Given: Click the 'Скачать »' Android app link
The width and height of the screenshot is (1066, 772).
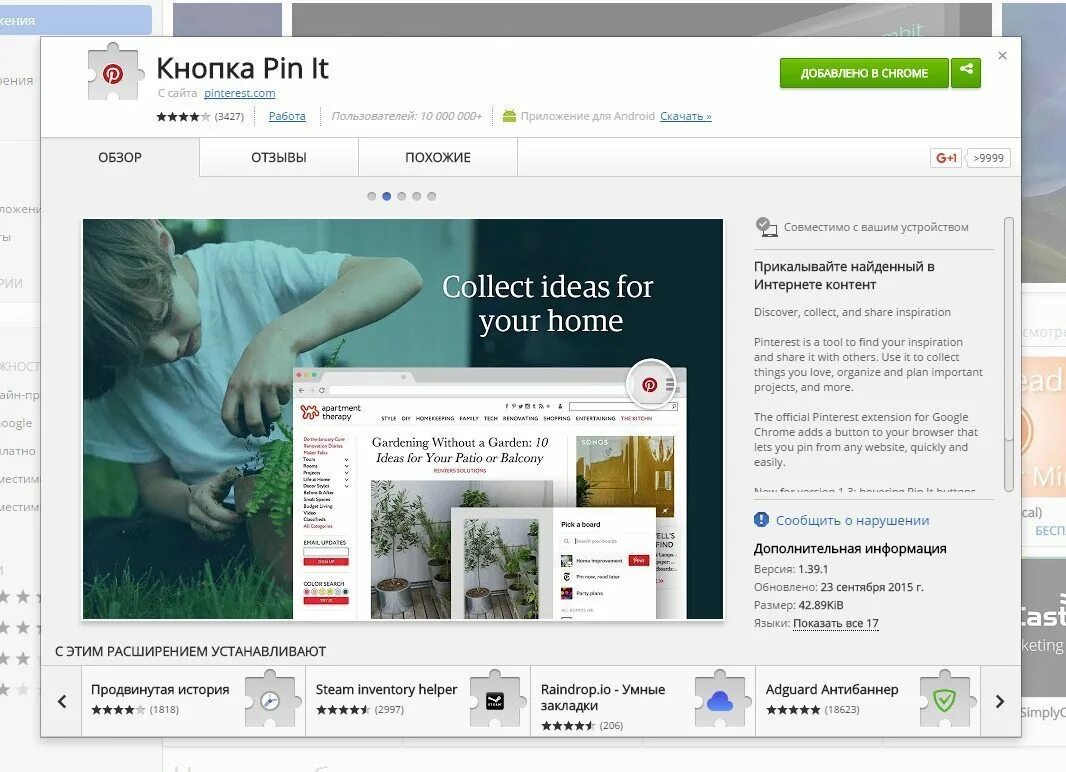Looking at the screenshot, I should [x=685, y=116].
